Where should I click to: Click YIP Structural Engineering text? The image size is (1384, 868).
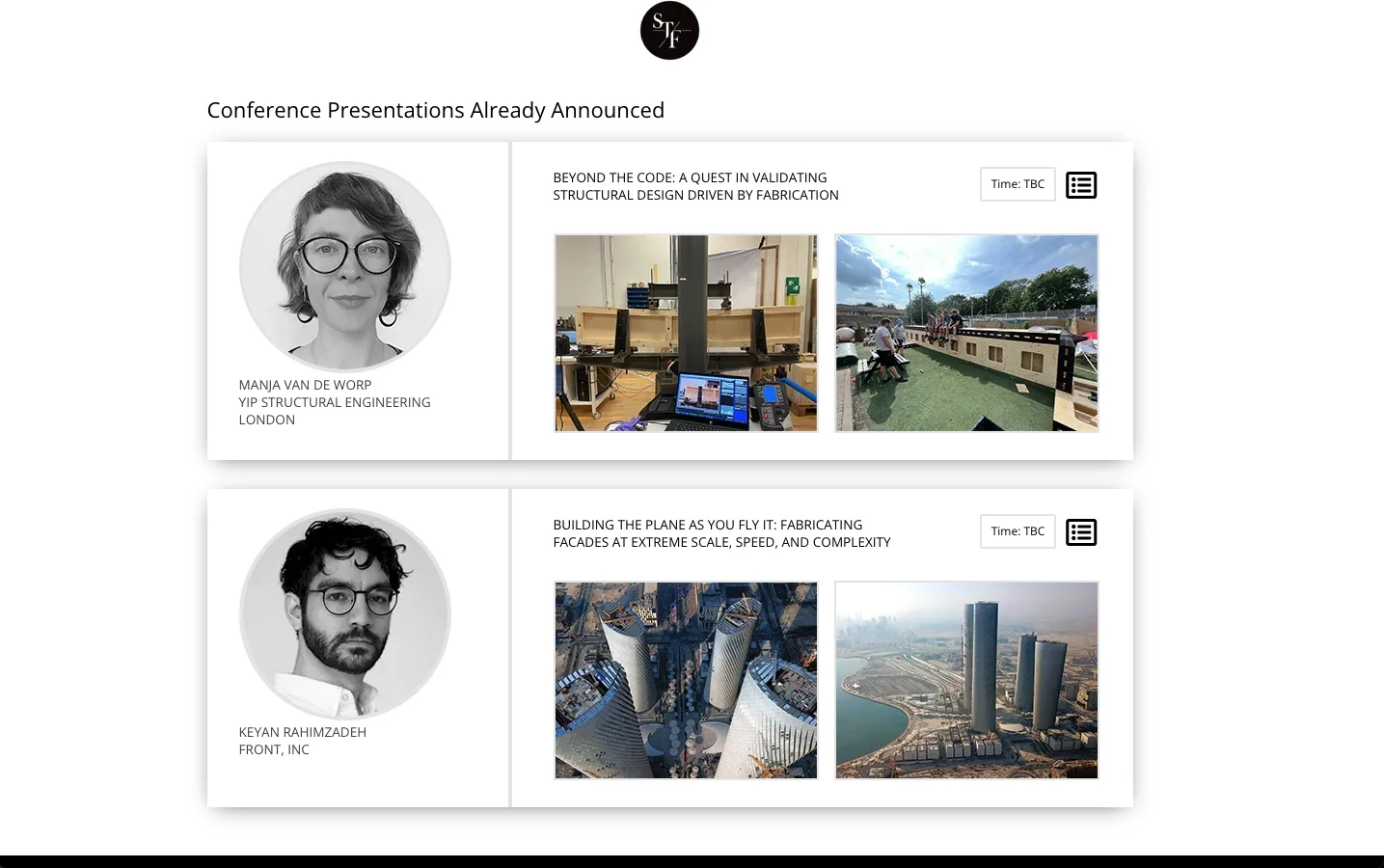[x=335, y=402]
